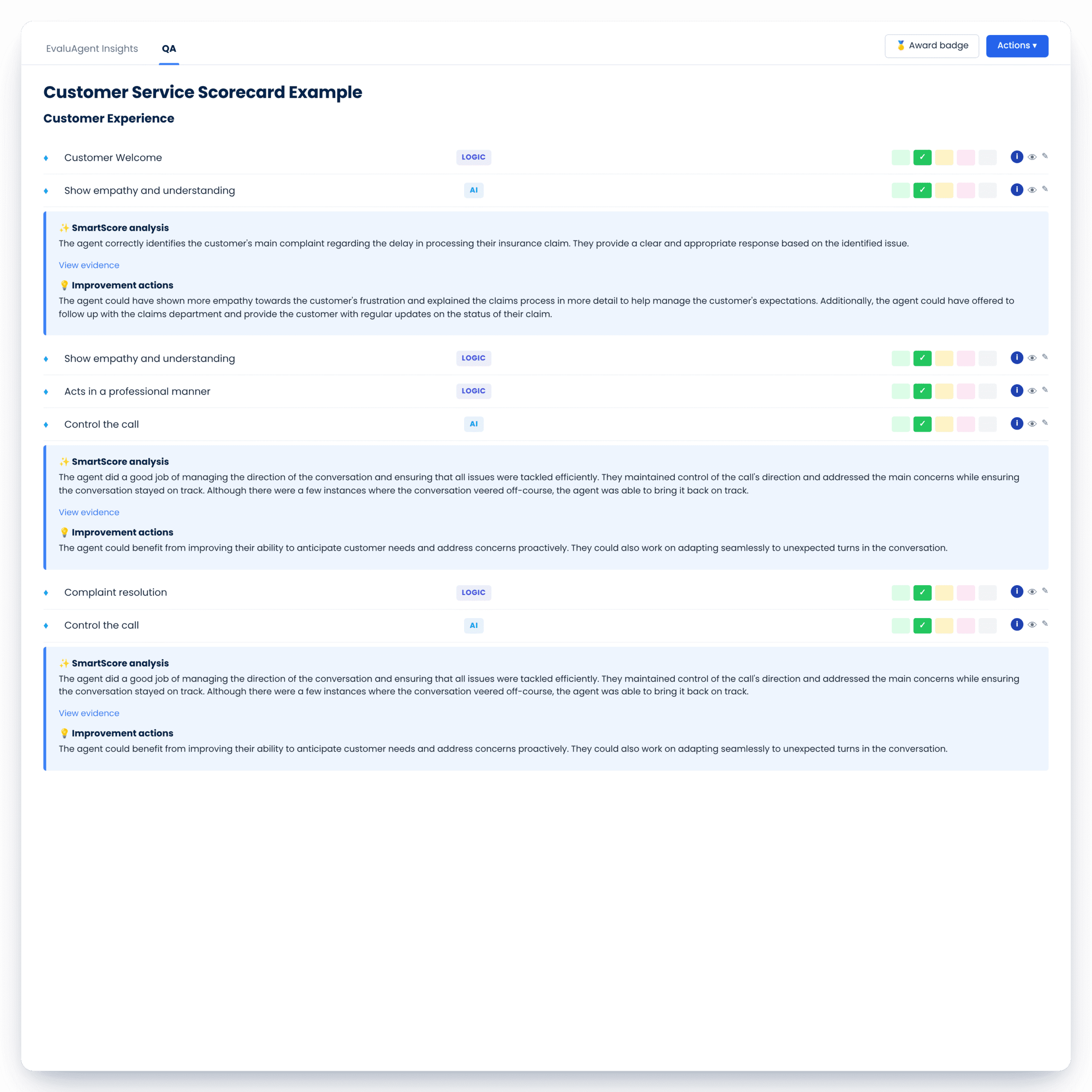Select yellow score on AI Show empathy row
This screenshot has width=1092, height=1092.
tap(944, 190)
